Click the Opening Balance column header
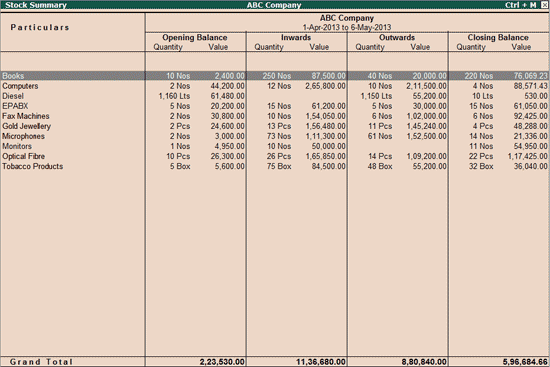The height and width of the screenshot is (367, 550). point(195,38)
